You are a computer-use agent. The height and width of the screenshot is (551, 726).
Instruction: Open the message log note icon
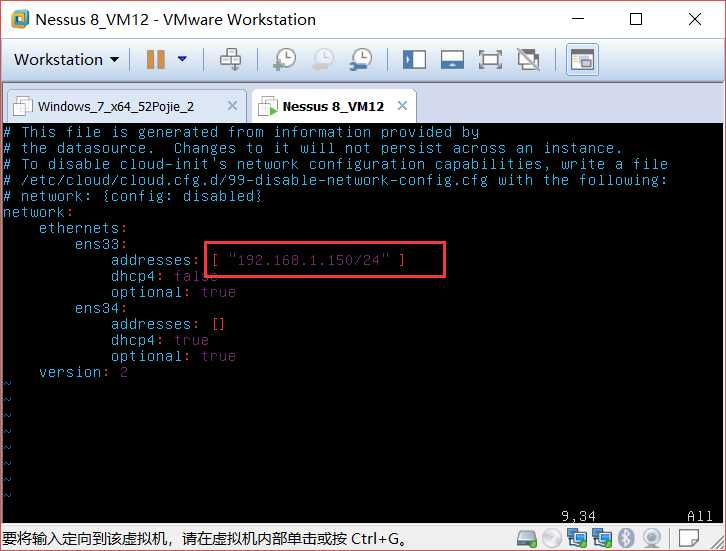point(688,538)
